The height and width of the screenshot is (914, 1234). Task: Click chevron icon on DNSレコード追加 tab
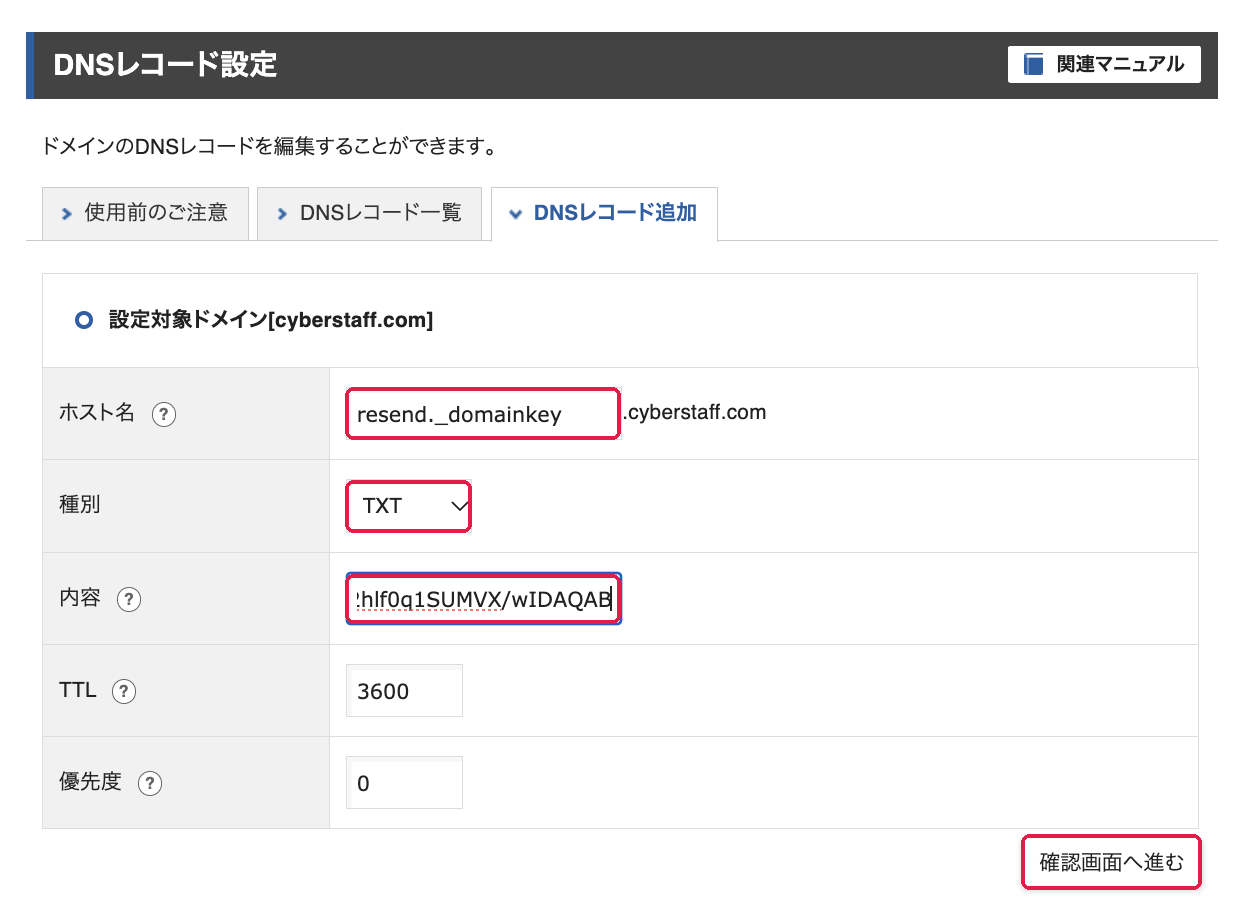[516, 214]
